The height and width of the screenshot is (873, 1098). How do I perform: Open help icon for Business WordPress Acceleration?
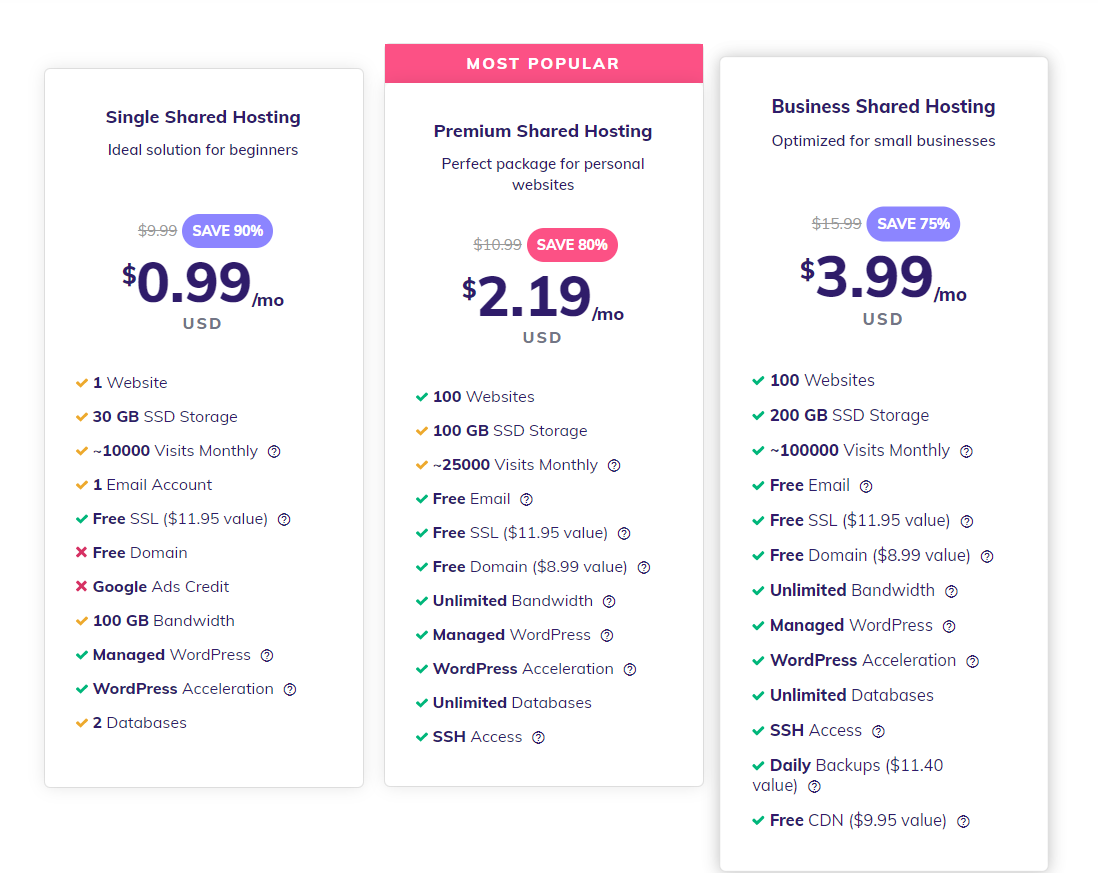pos(973,662)
